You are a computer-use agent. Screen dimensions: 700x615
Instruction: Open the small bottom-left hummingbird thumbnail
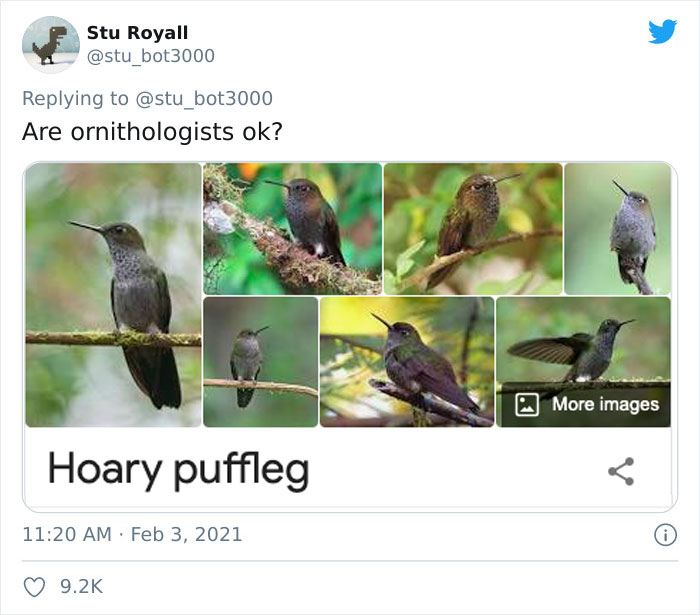[260, 362]
